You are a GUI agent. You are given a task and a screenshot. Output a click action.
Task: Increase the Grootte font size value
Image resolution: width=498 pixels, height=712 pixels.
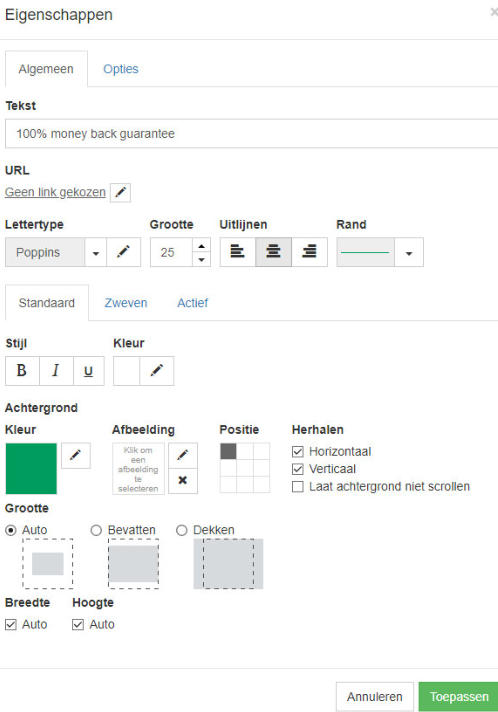point(202,246)
